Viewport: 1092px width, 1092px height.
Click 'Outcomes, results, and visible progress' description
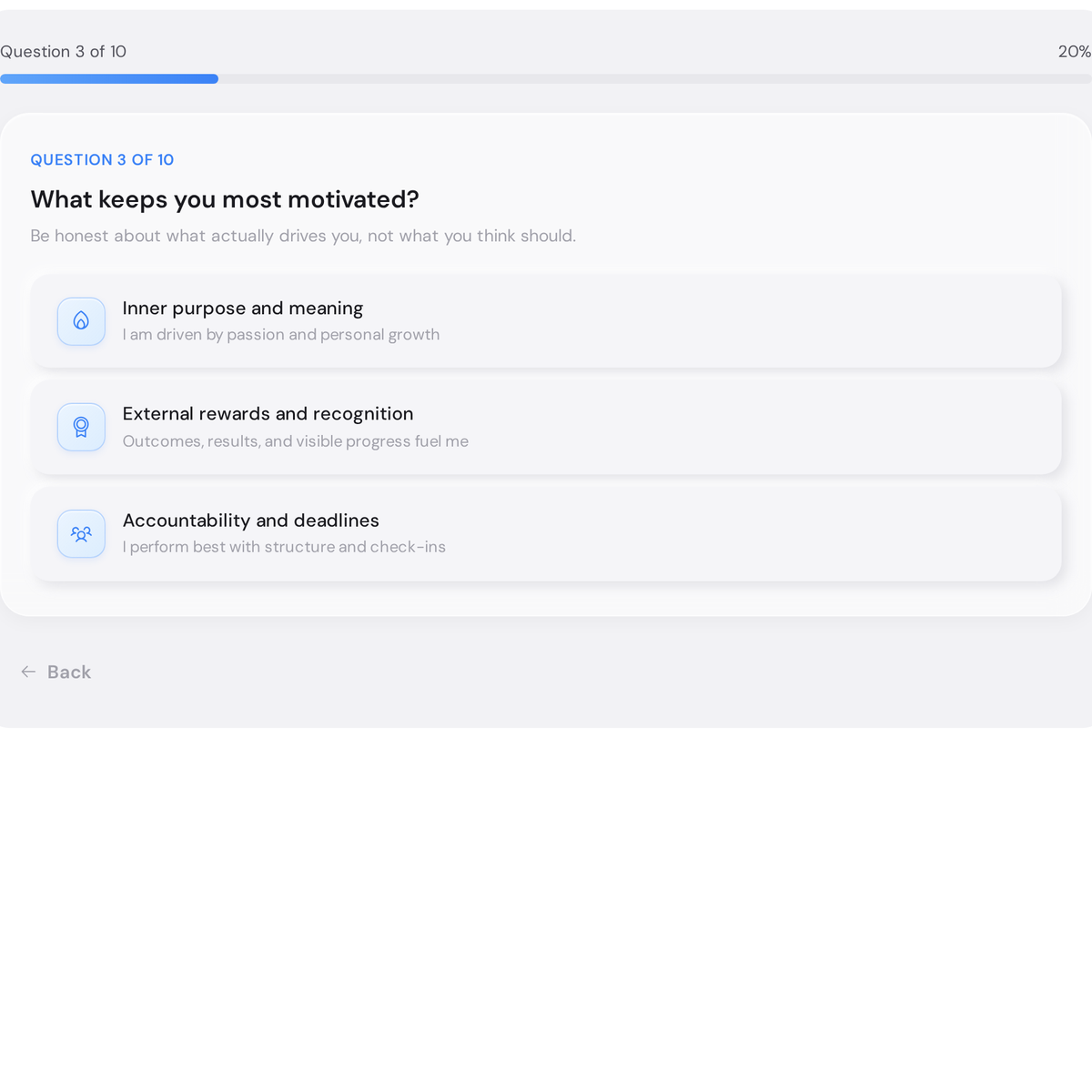tap(296, 441)
